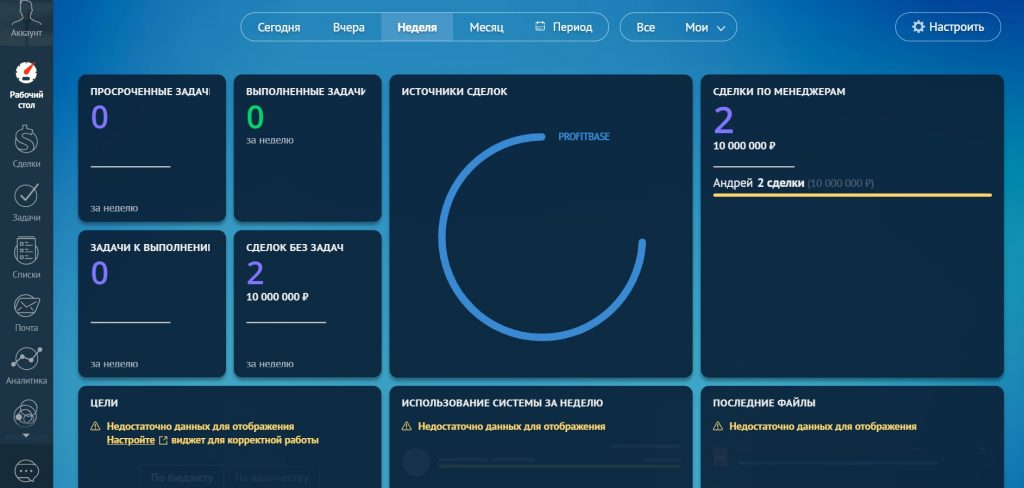This screenshot has height=488, width=1024.
Task: Click the external link icon next to Настройте
Action: (164, 441)
